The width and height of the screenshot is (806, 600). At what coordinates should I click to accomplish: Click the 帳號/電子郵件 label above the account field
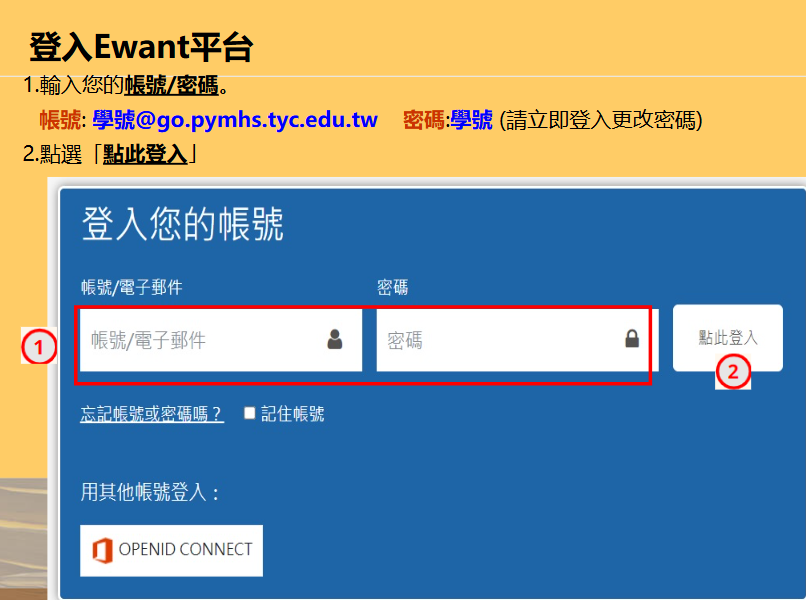point(132,287)
